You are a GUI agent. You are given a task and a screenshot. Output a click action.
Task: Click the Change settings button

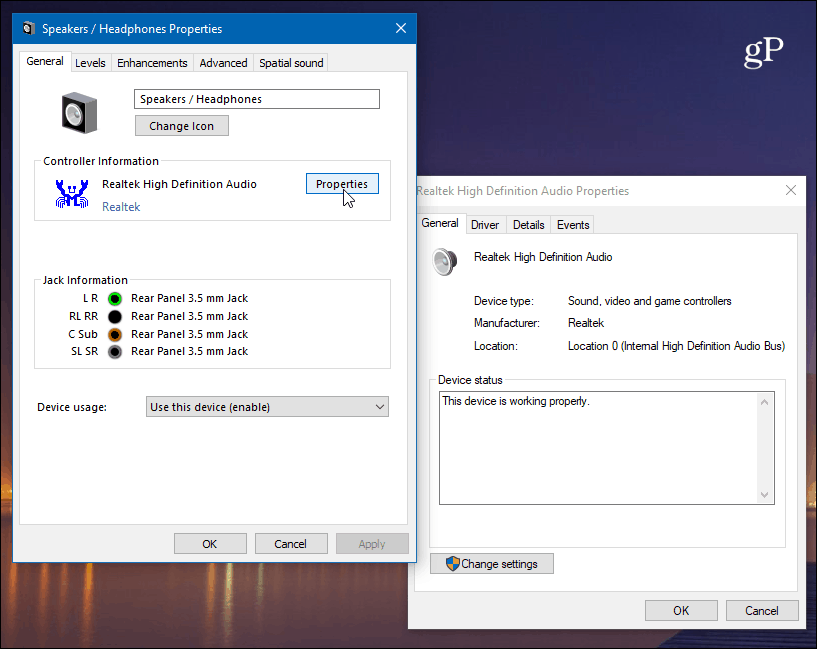[x=492, y=564]
